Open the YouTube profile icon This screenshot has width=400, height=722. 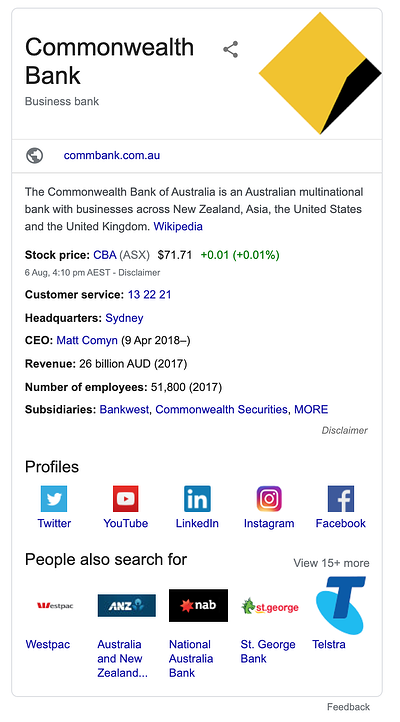pos(126,499)
